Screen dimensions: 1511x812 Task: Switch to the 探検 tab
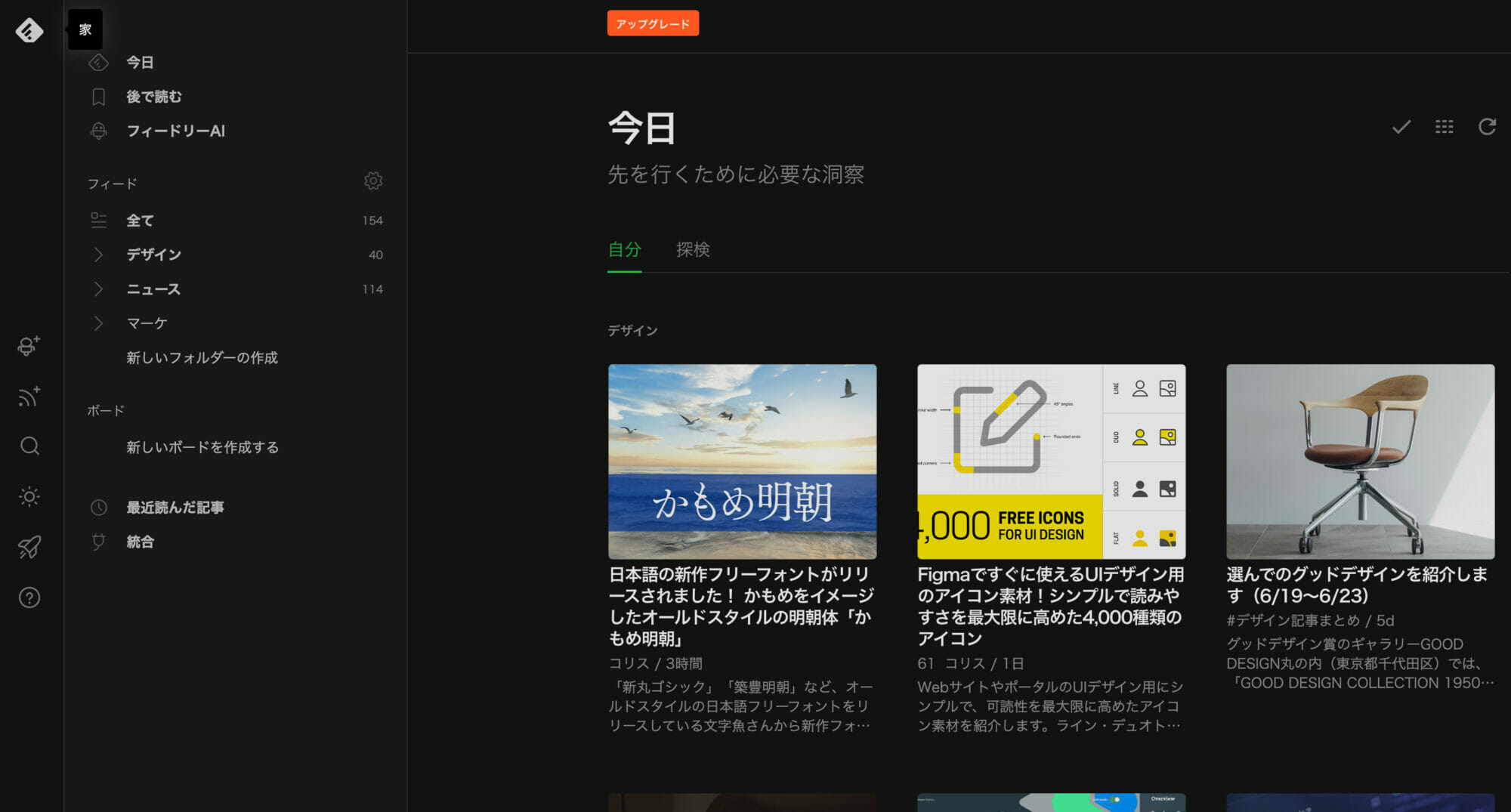tap(693, 249)
